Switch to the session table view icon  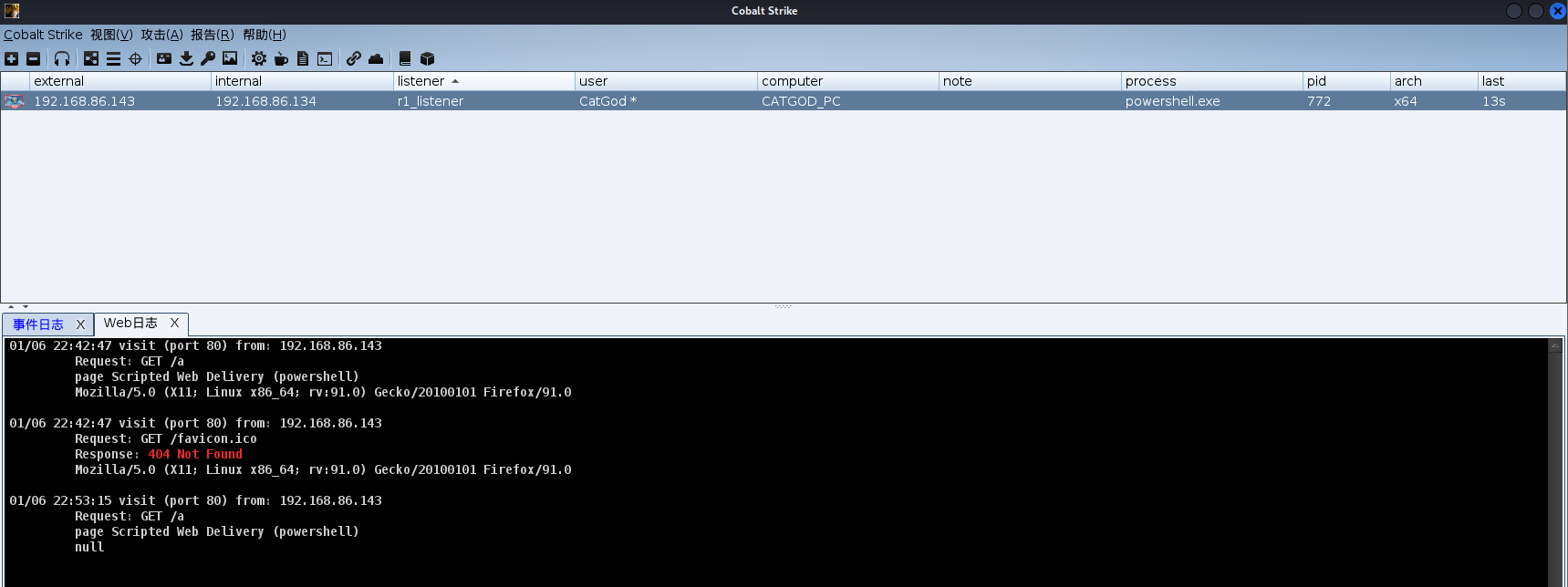(x=113, y=58)
